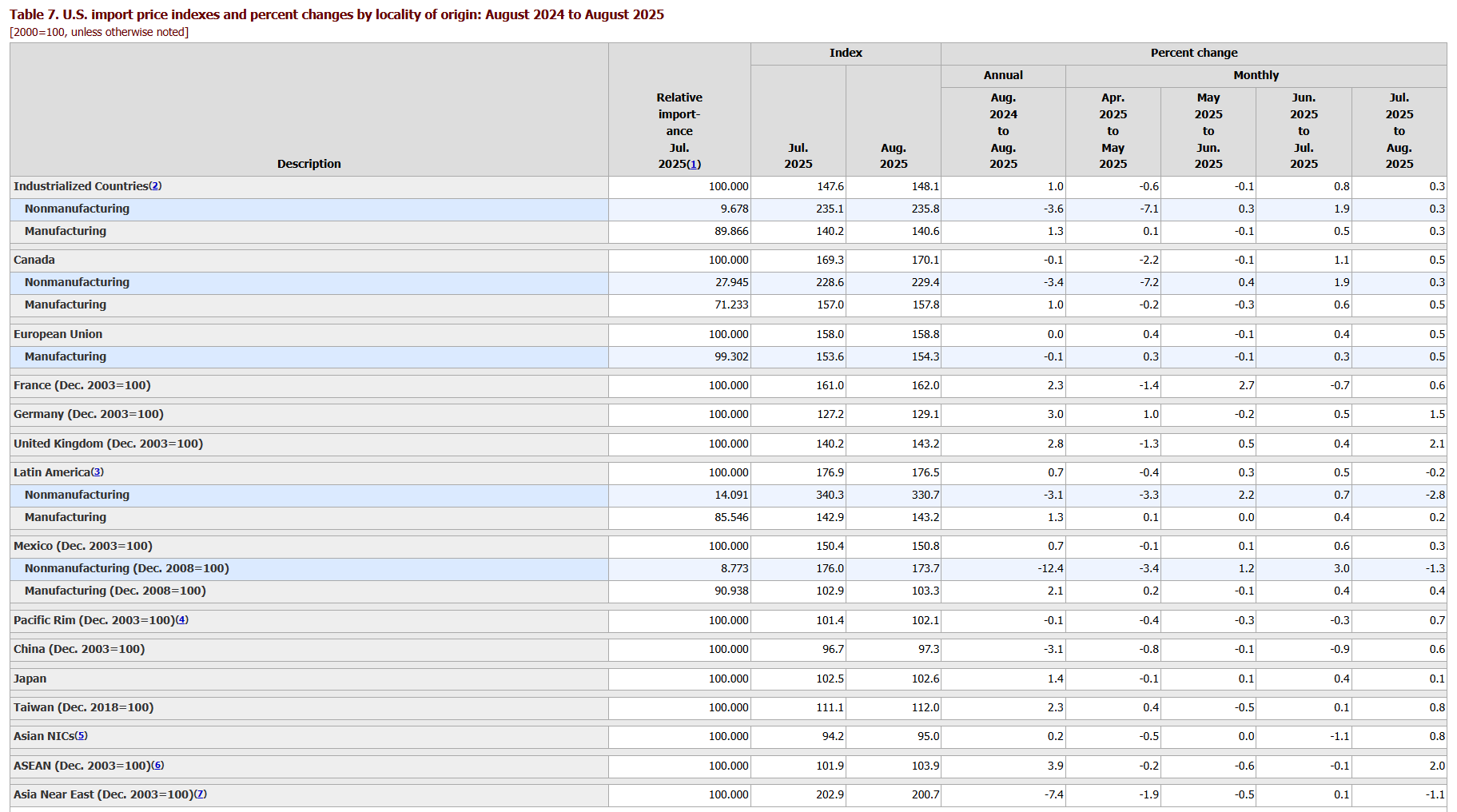This screenshot has height=812, width=1457.
Task: Click footnote 3 next to Latin America
Action: pyautogui.click(x=98, y=472)
